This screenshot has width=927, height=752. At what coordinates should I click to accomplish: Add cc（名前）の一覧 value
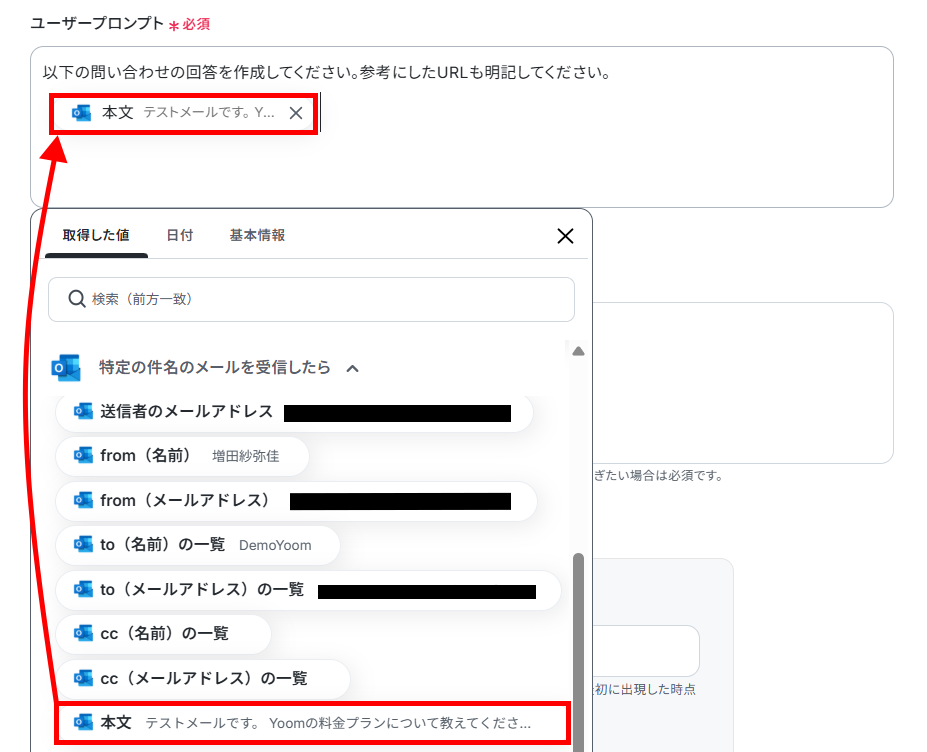pos(163,634)
